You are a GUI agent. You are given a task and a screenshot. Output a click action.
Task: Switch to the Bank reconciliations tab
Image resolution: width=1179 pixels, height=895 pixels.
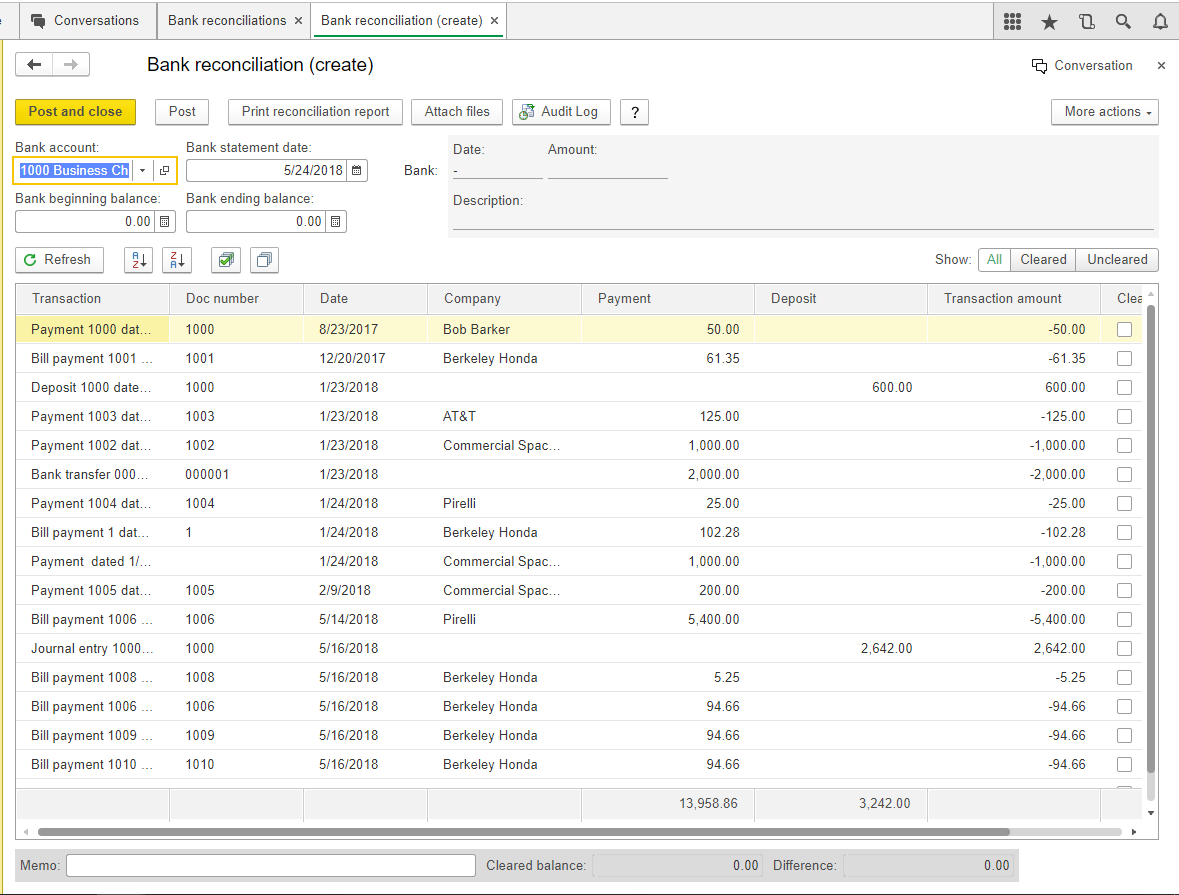(x=227, y=20)
